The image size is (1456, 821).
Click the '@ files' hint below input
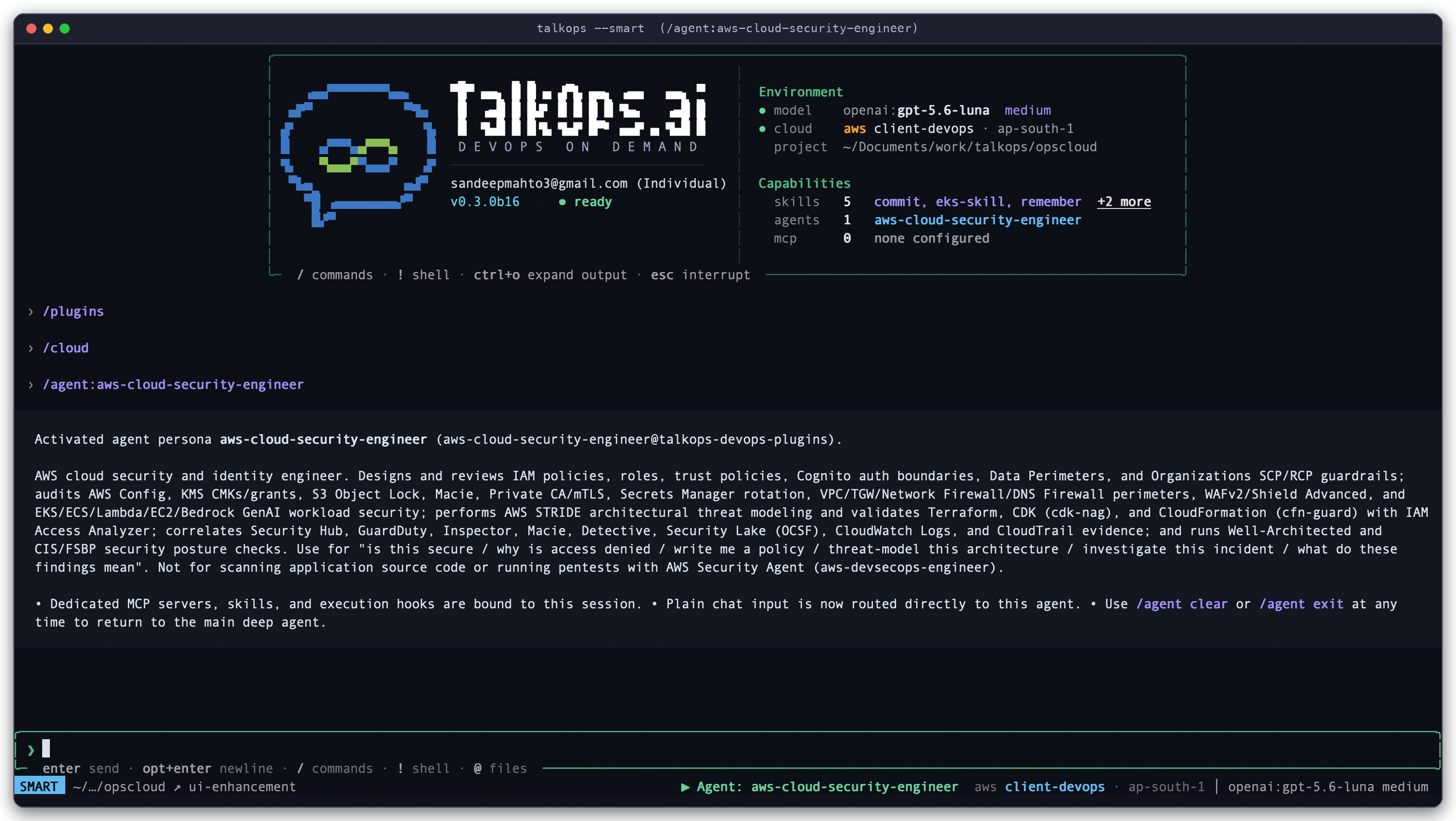[500, 768]
